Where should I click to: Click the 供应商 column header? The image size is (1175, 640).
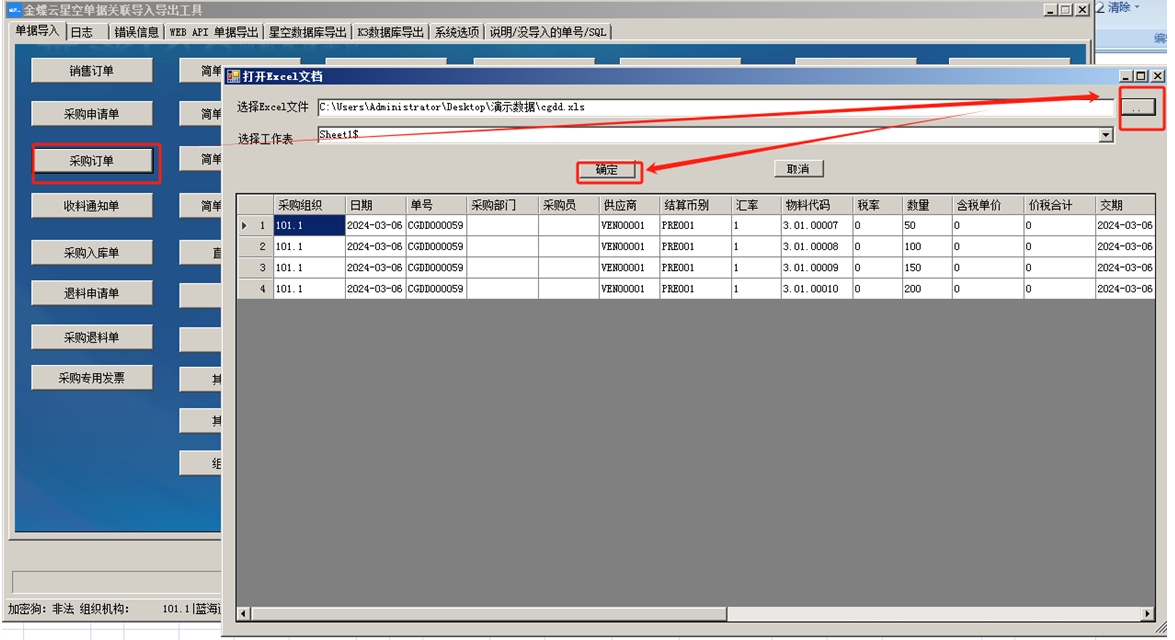pos(629,205)
